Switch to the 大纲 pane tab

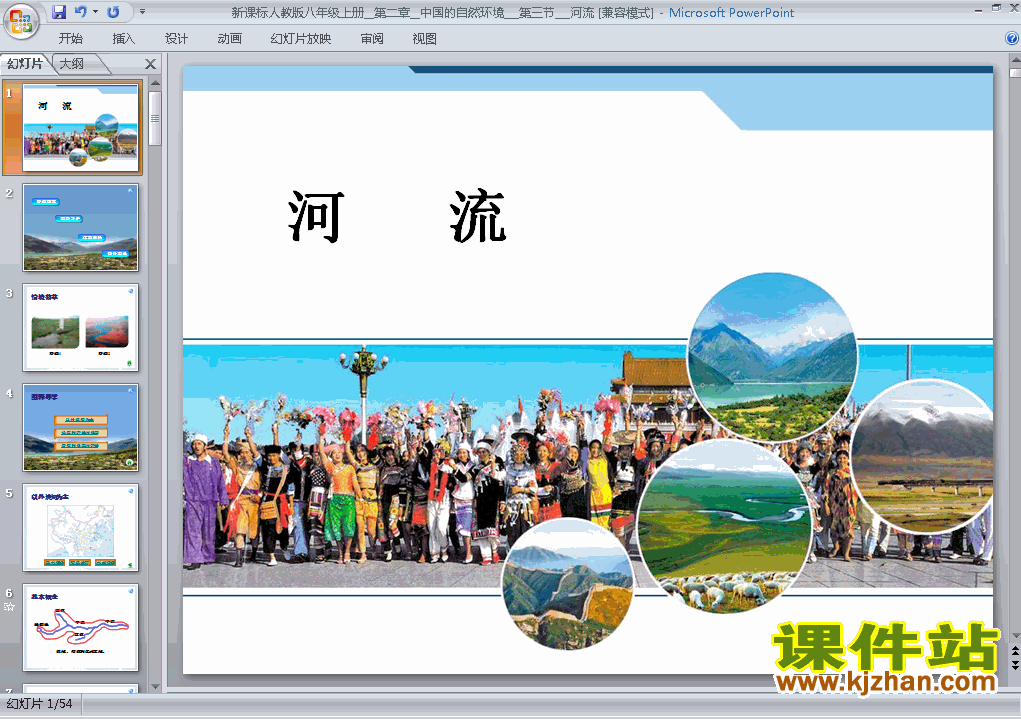coord(72,63)
